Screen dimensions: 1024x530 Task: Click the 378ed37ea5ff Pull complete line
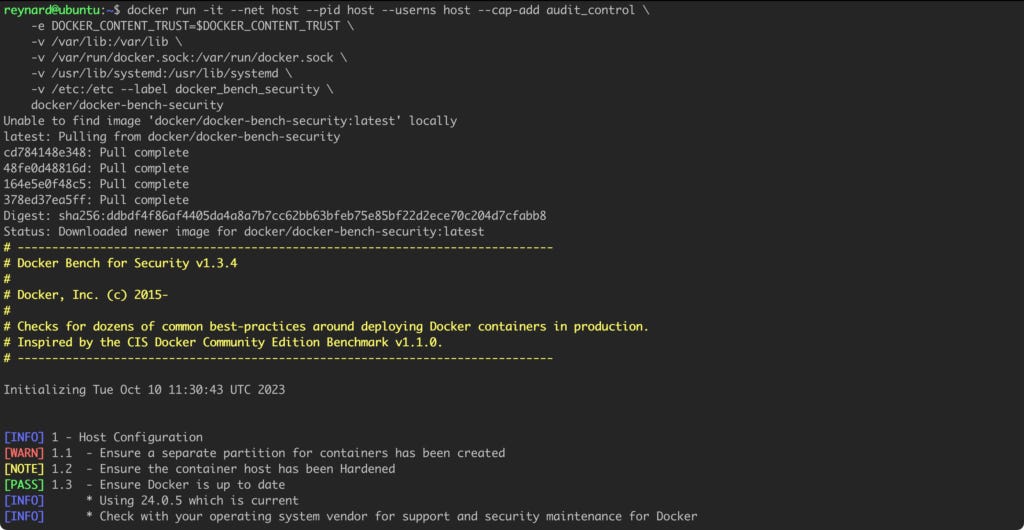(x=96, y=200)
